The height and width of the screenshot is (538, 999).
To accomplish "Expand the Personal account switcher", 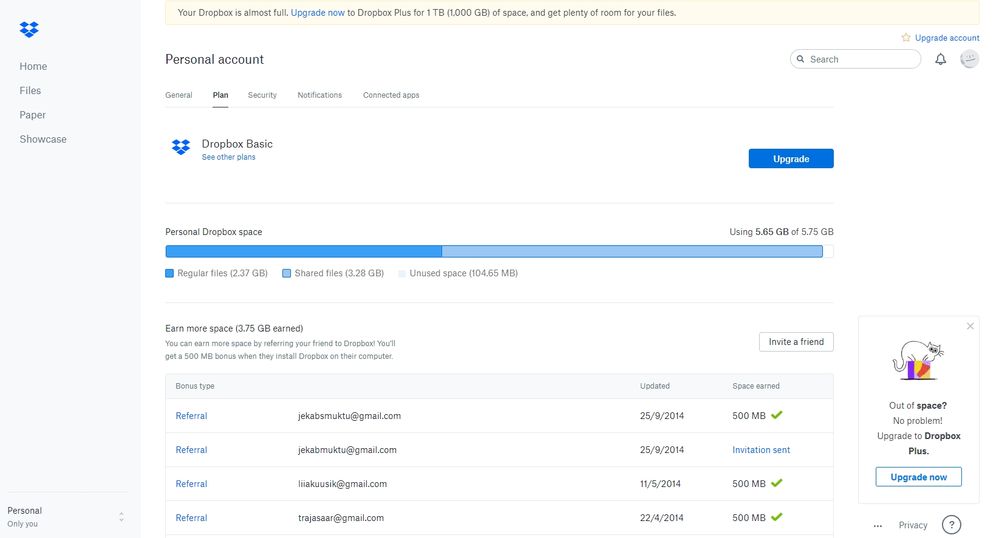I will tap(121, 516).
